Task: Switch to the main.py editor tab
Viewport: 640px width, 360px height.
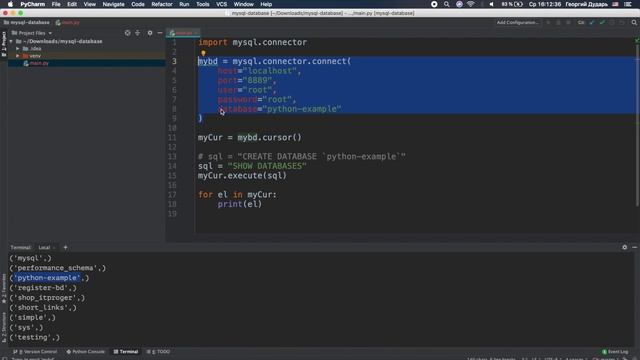Action: [182, 33]
